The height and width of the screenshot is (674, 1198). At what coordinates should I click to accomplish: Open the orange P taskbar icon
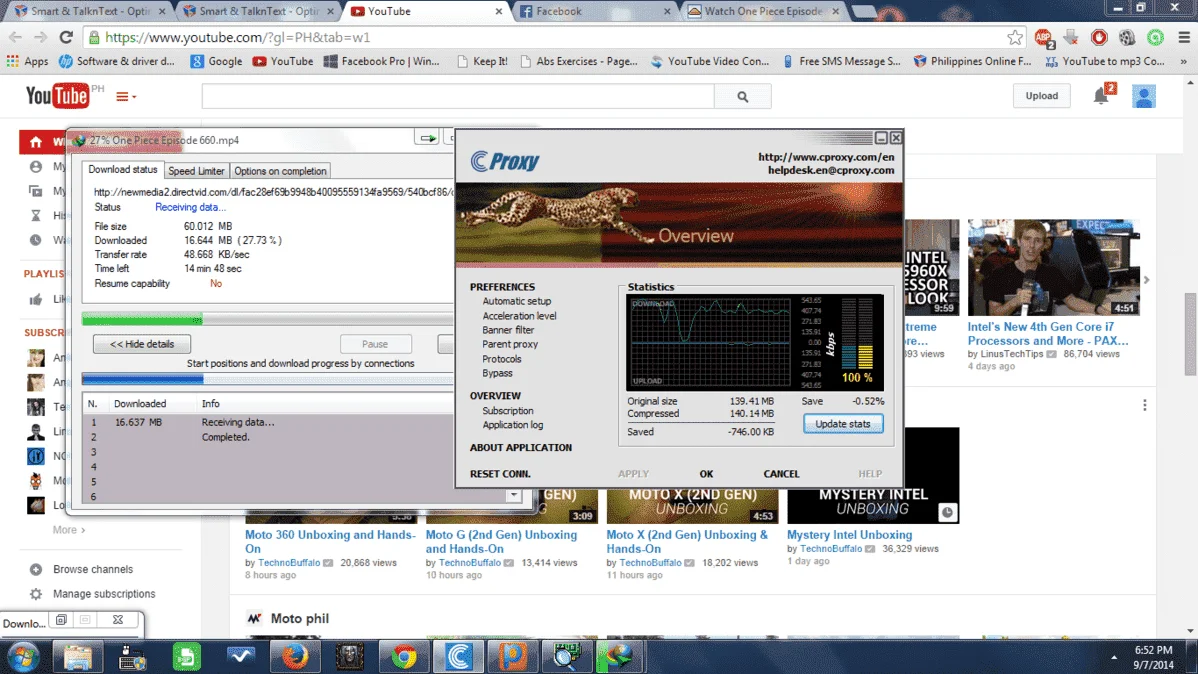(x=513, y=656)
